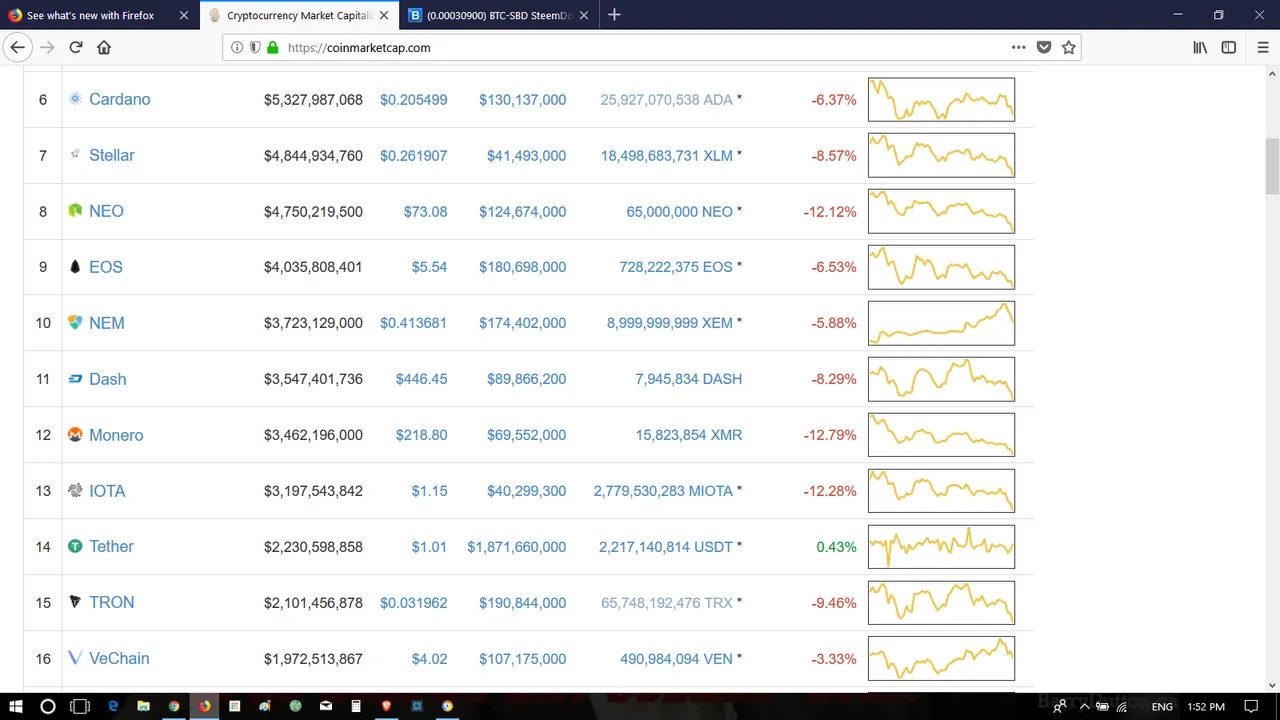Open the NEM coin page

click(106, 323)
